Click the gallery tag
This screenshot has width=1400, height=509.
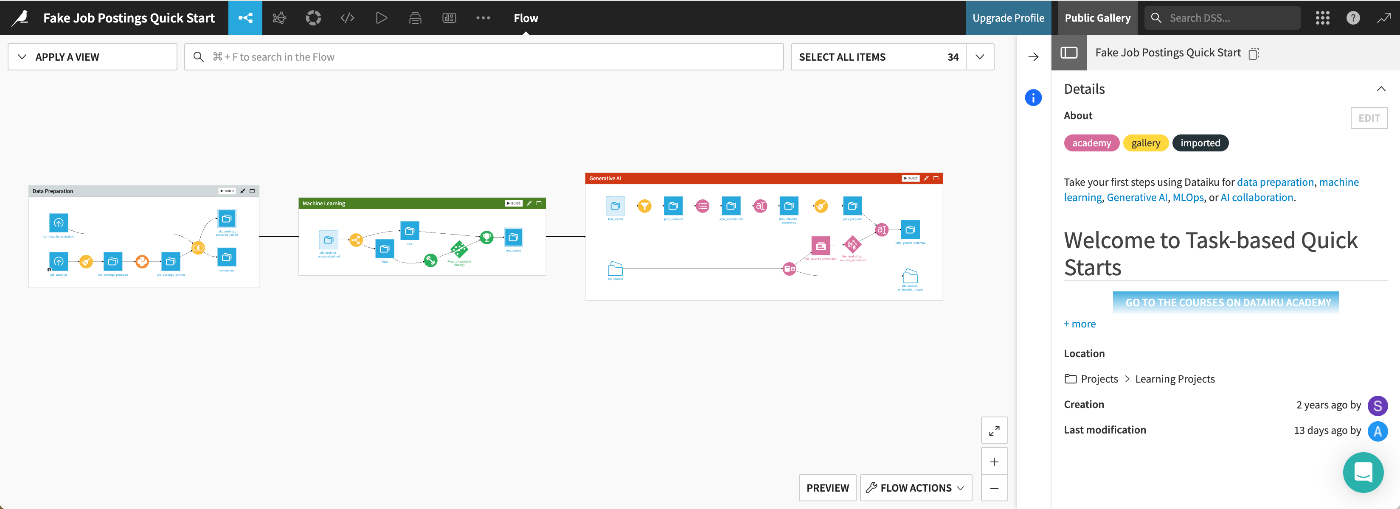click(x=1145, y=143)
